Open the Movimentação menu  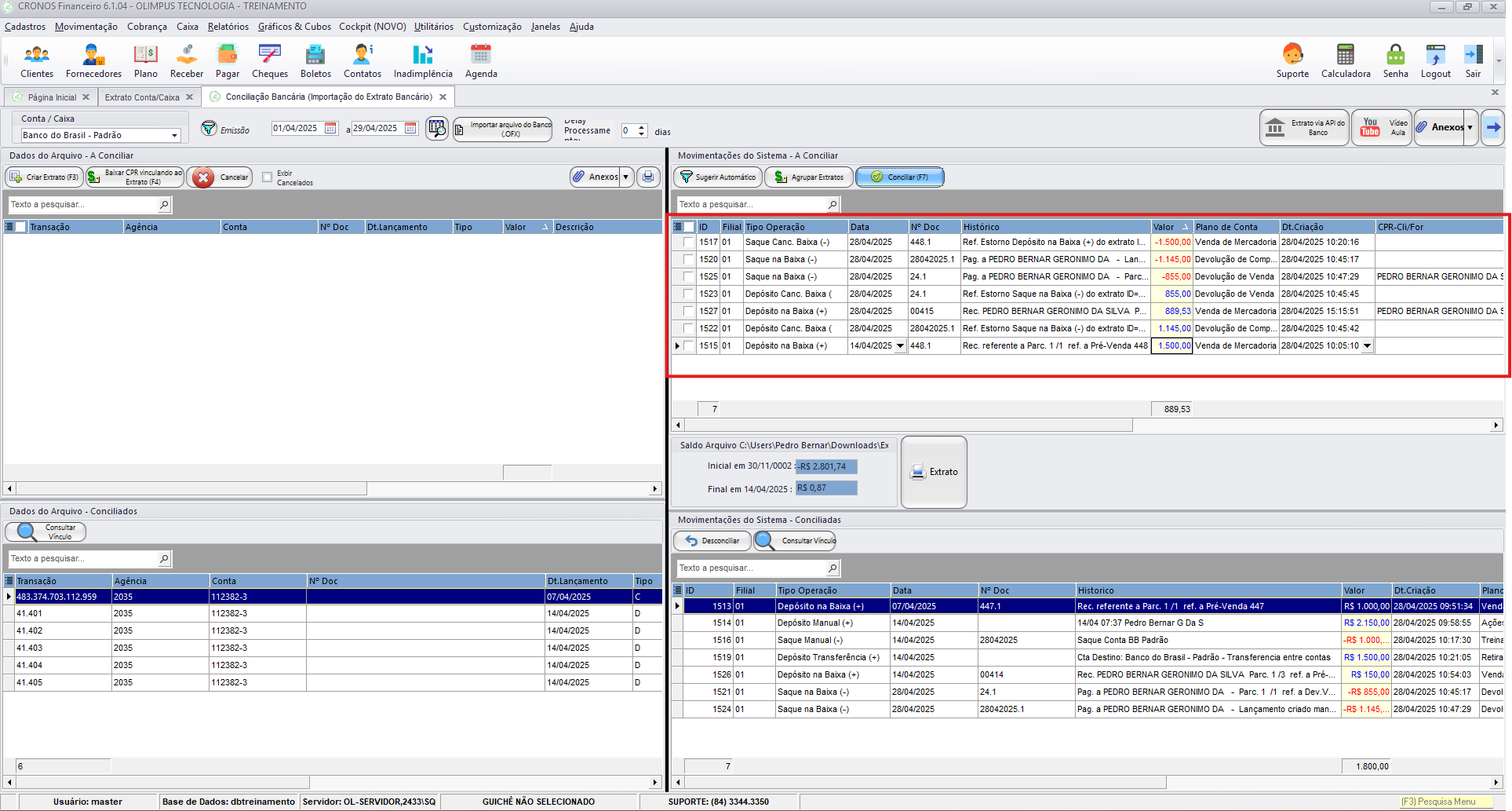[86, 27]
